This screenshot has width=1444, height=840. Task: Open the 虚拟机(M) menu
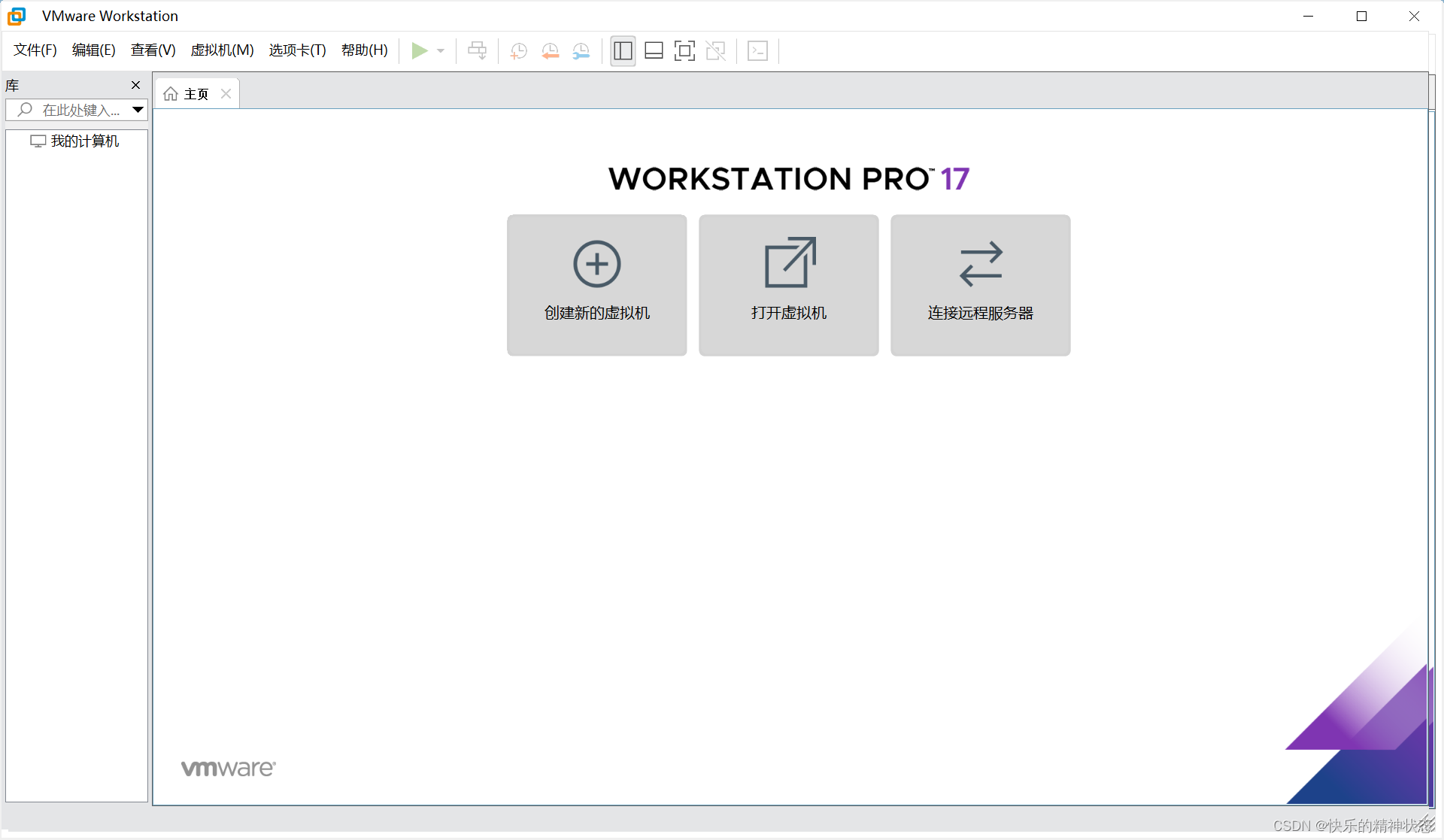point(222,50)
